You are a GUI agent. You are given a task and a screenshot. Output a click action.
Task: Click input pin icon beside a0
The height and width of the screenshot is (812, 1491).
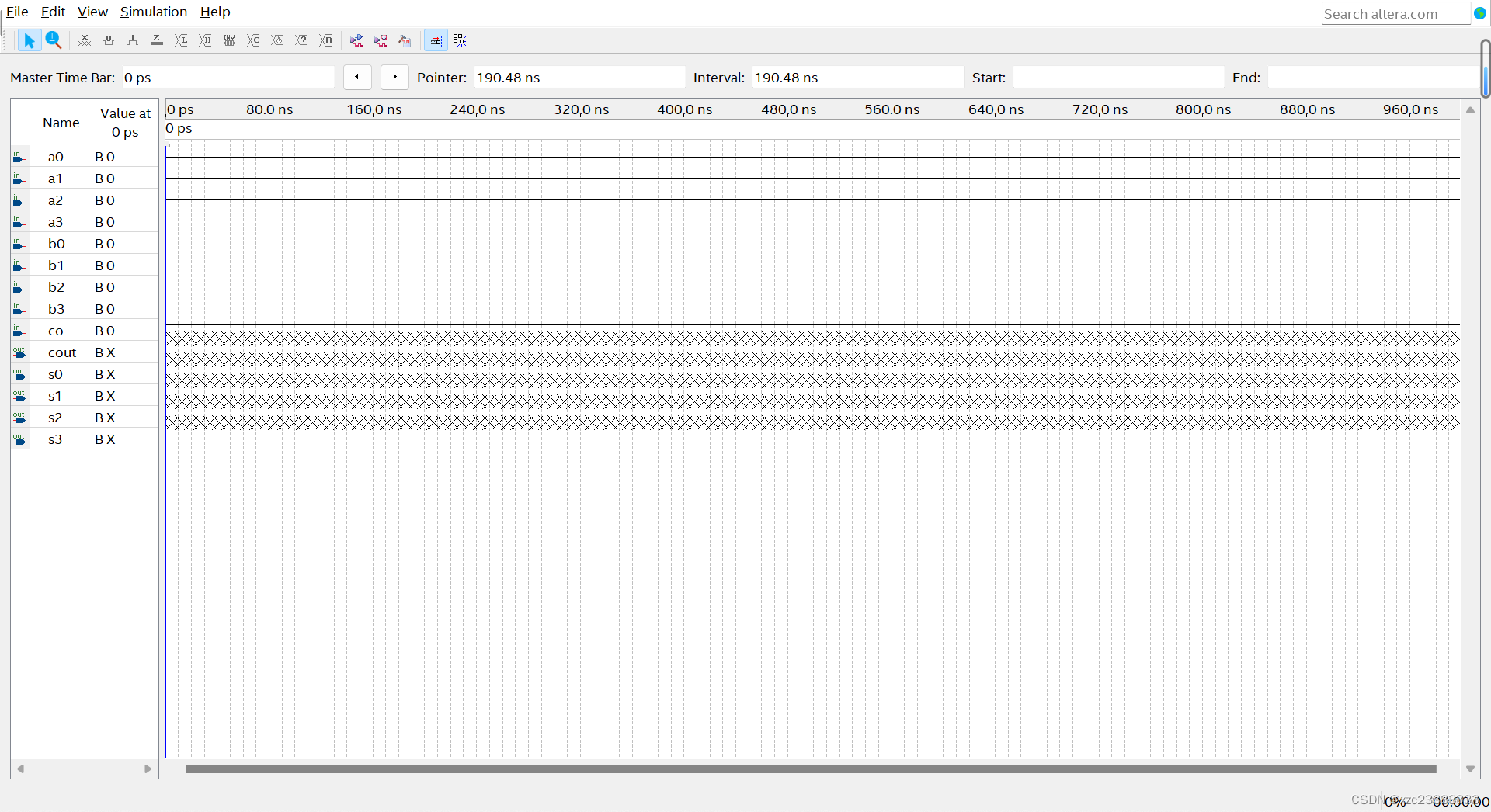[19, 157]
